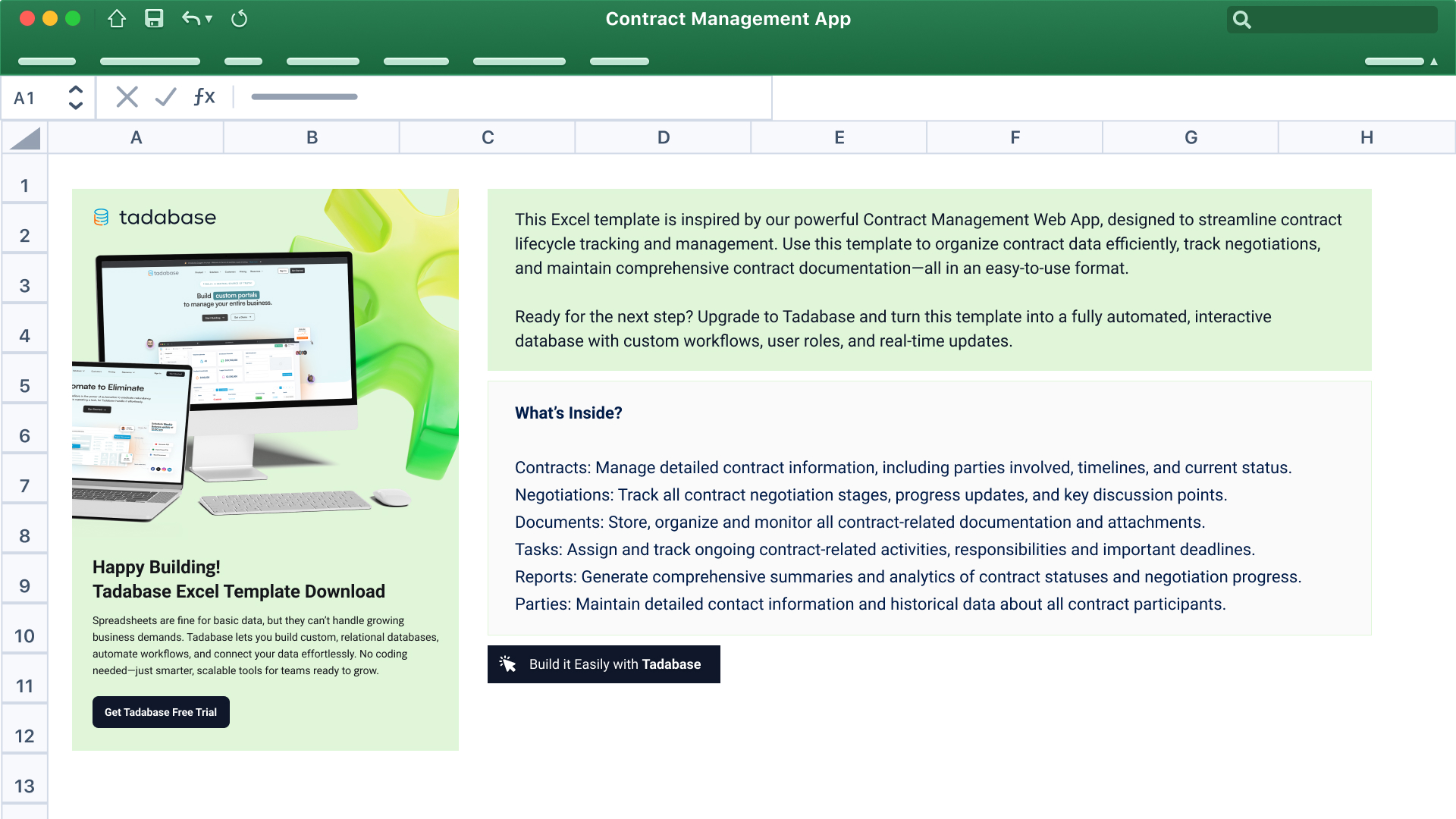Viewport: 1456px width, 819px height.
Task: Click the search magnifier icon
Action: pos(1241,20)
